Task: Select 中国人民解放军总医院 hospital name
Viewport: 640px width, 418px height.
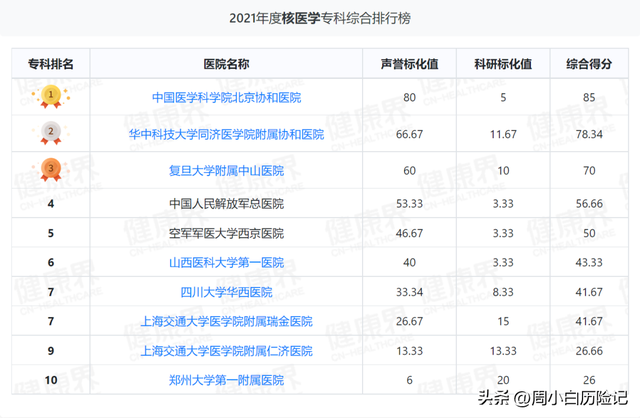Action: [x=227, y=204]
